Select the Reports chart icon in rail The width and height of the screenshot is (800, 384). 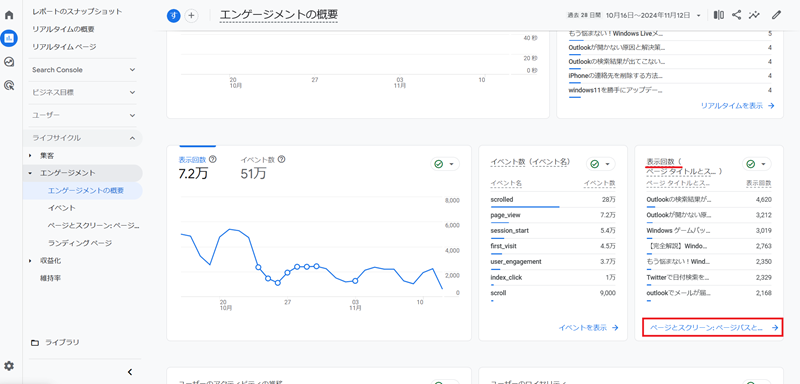pos(9,38)
